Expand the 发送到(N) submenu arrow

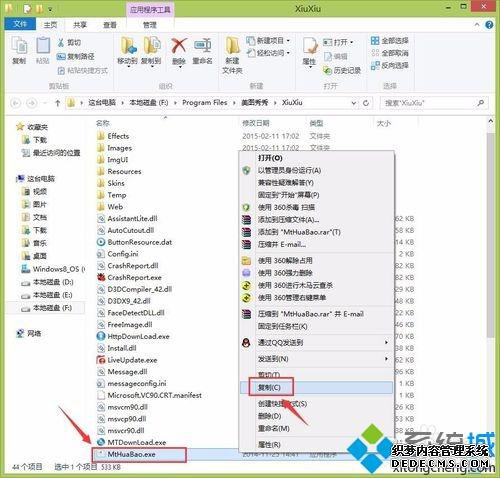(x=386, y=359)
